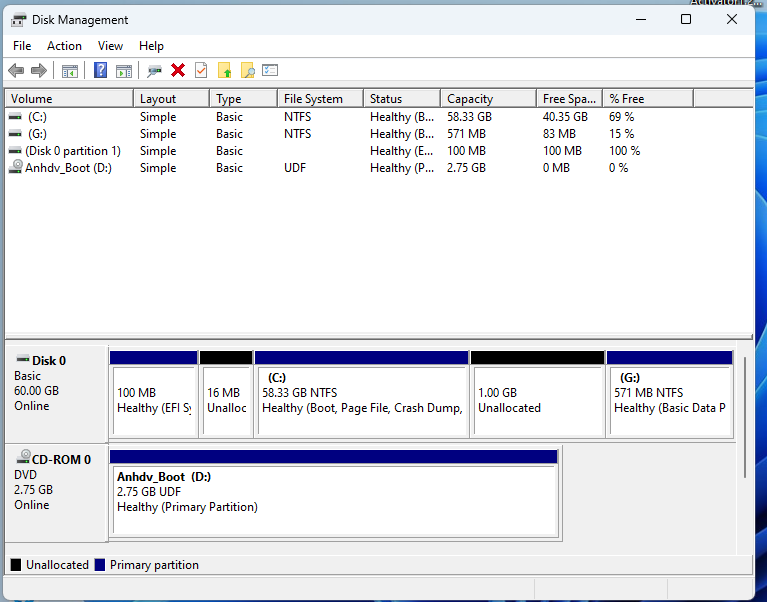
Task: Click the Back arrow toolbar icon
Action: pos(16,70)
